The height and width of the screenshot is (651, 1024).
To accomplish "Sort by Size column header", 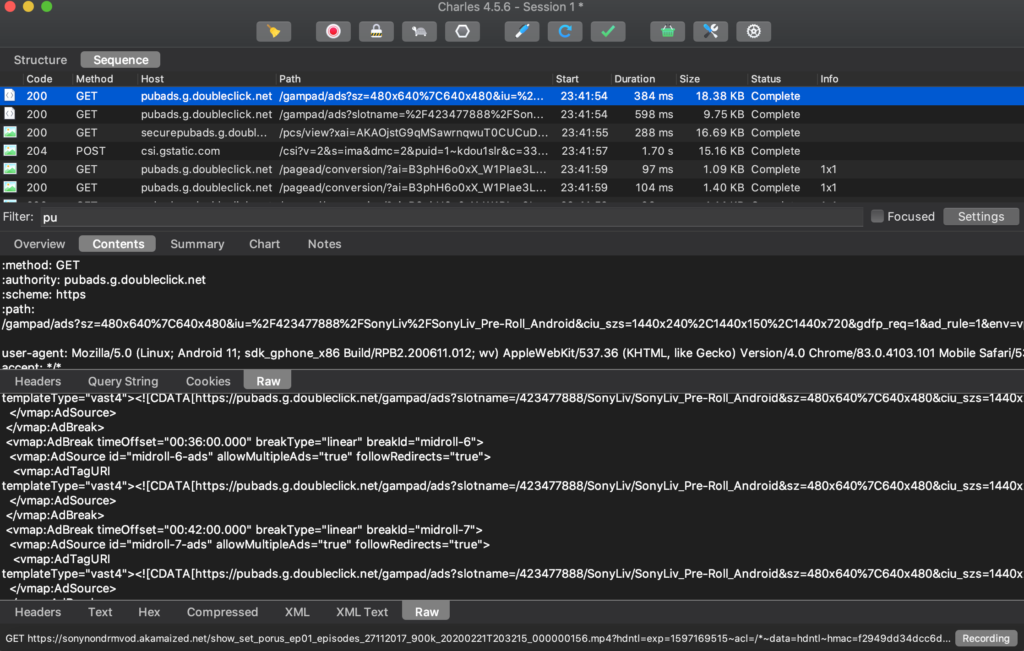I will click(x=689, y=78).
